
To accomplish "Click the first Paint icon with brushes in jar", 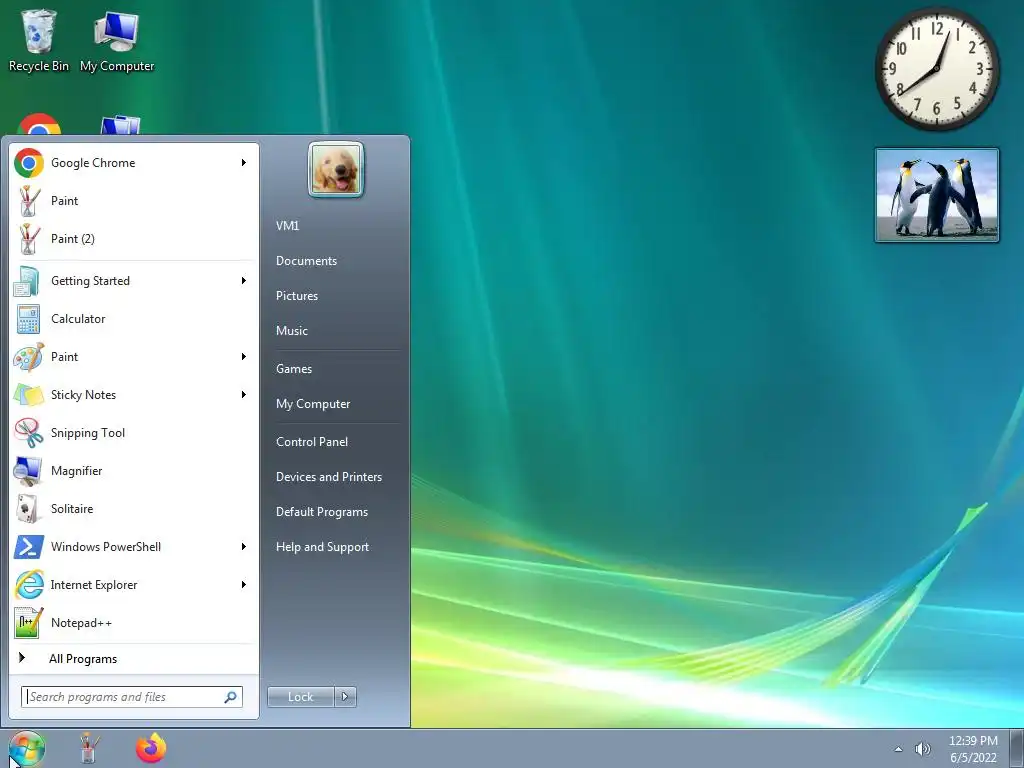I will (x=28, y=200).
